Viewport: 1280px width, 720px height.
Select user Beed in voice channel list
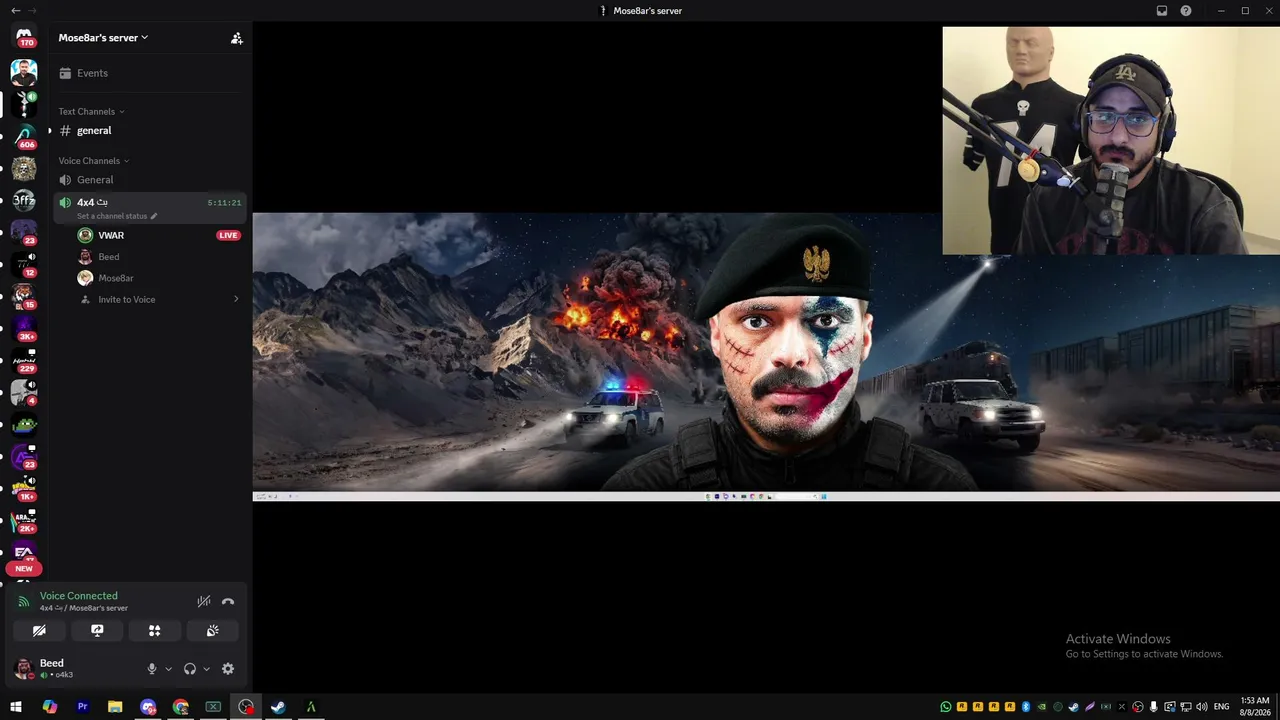pyautogui.click(x=160, y=257)
